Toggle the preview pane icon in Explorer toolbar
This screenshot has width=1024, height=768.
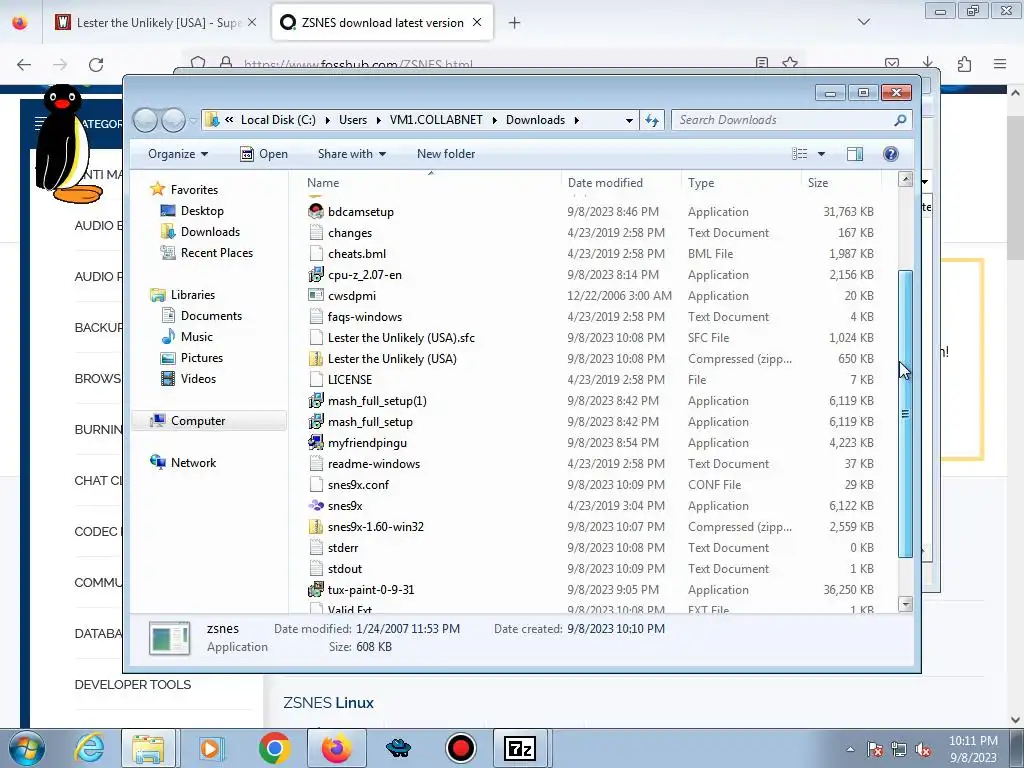click(x=854, y=153)
